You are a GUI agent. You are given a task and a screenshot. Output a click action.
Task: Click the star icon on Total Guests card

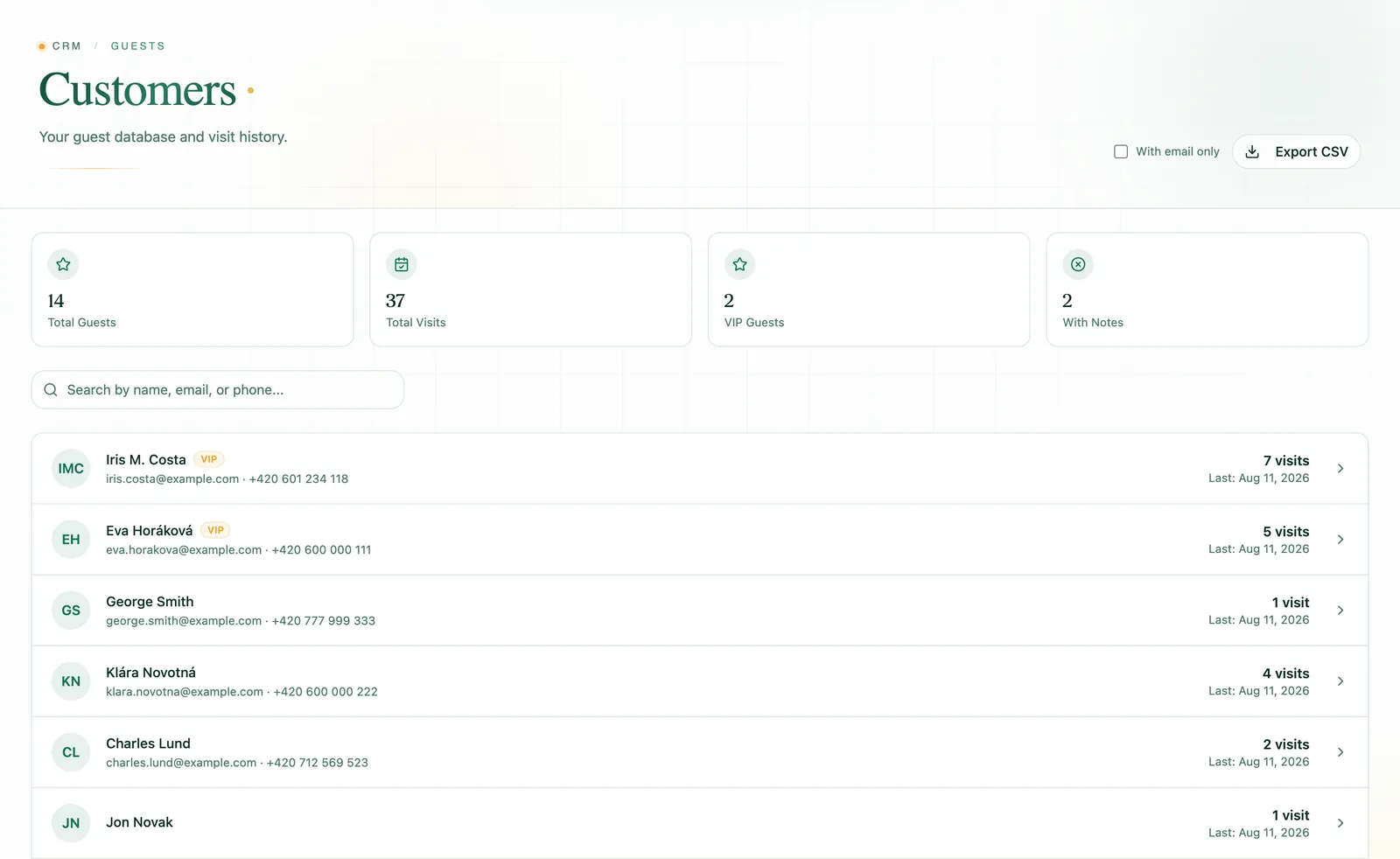click(x=63, y=264)
